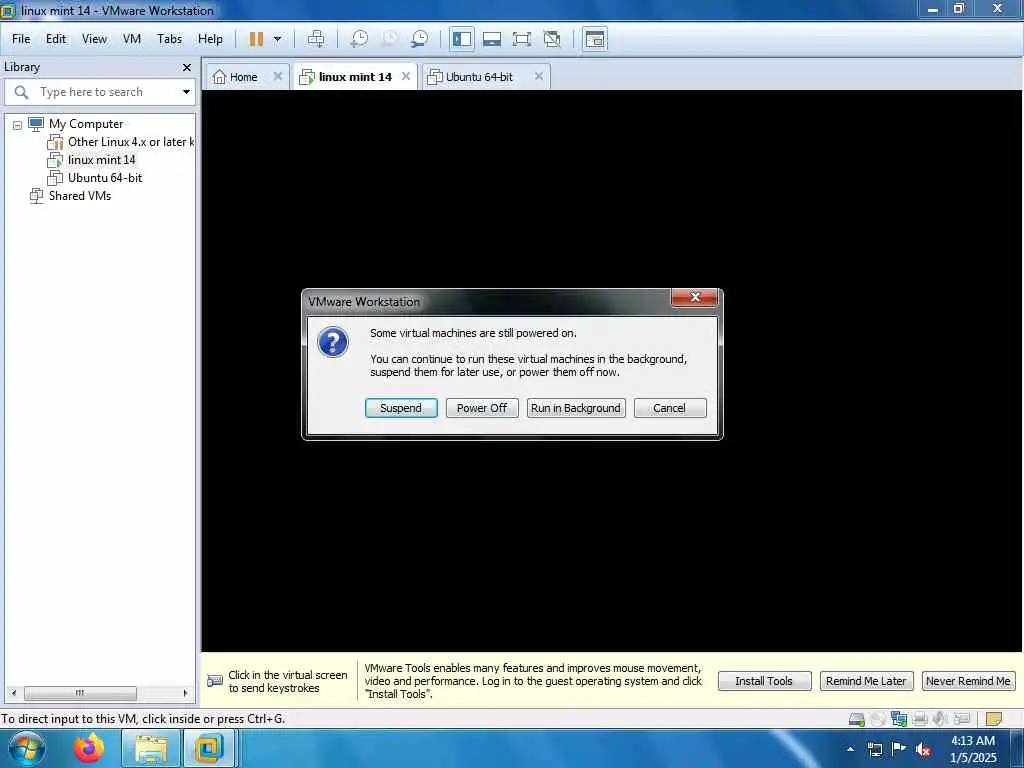
Task: Click the taskbar clock showing 4:13 AM
Action: 973,749
